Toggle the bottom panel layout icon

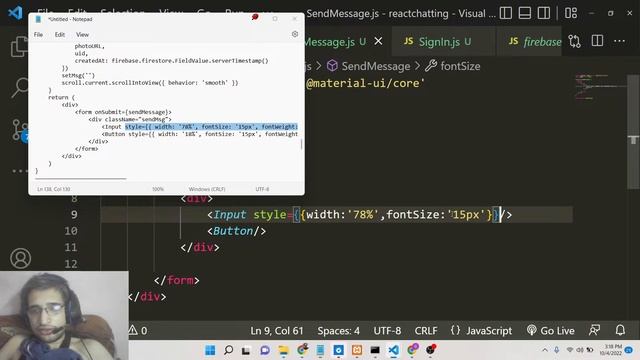(524, 13)
